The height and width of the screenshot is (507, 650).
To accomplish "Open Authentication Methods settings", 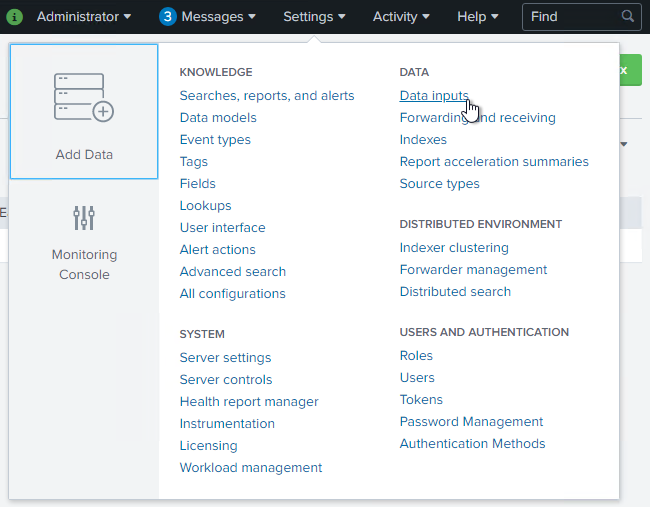I will (472, 444).
